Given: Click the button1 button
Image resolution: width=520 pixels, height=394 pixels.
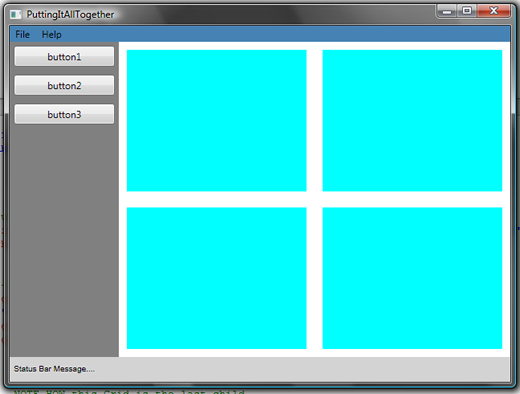Looking at the screenshot, I should (x=64, y=57).
